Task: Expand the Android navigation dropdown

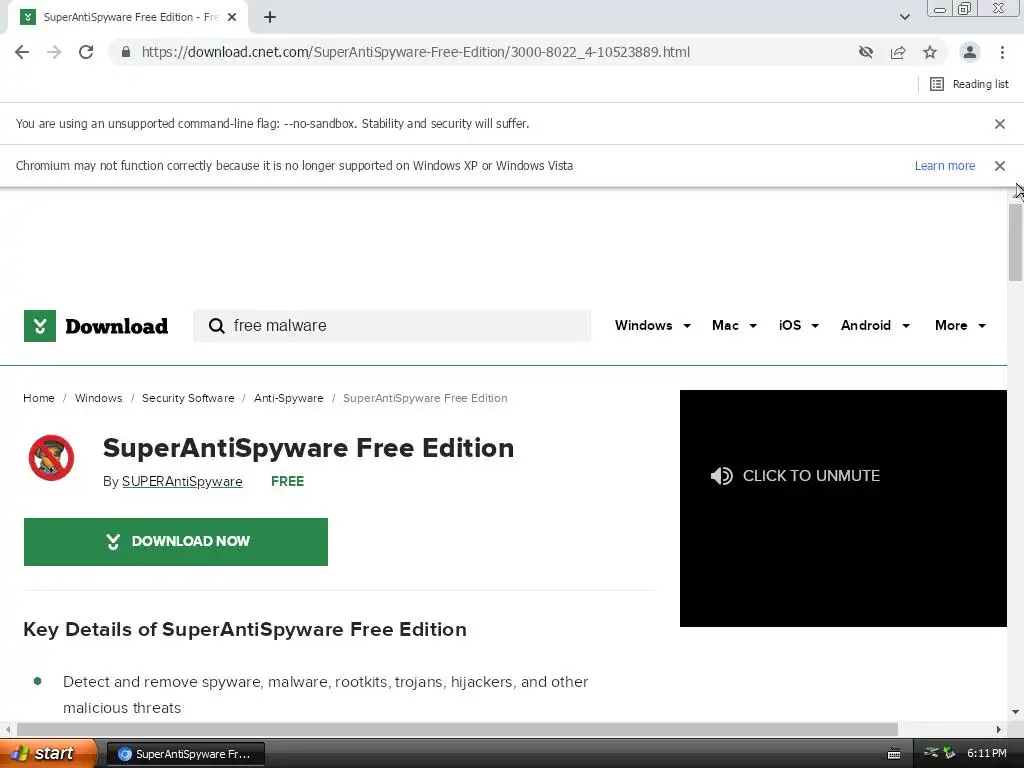Action: pos(875,325)
